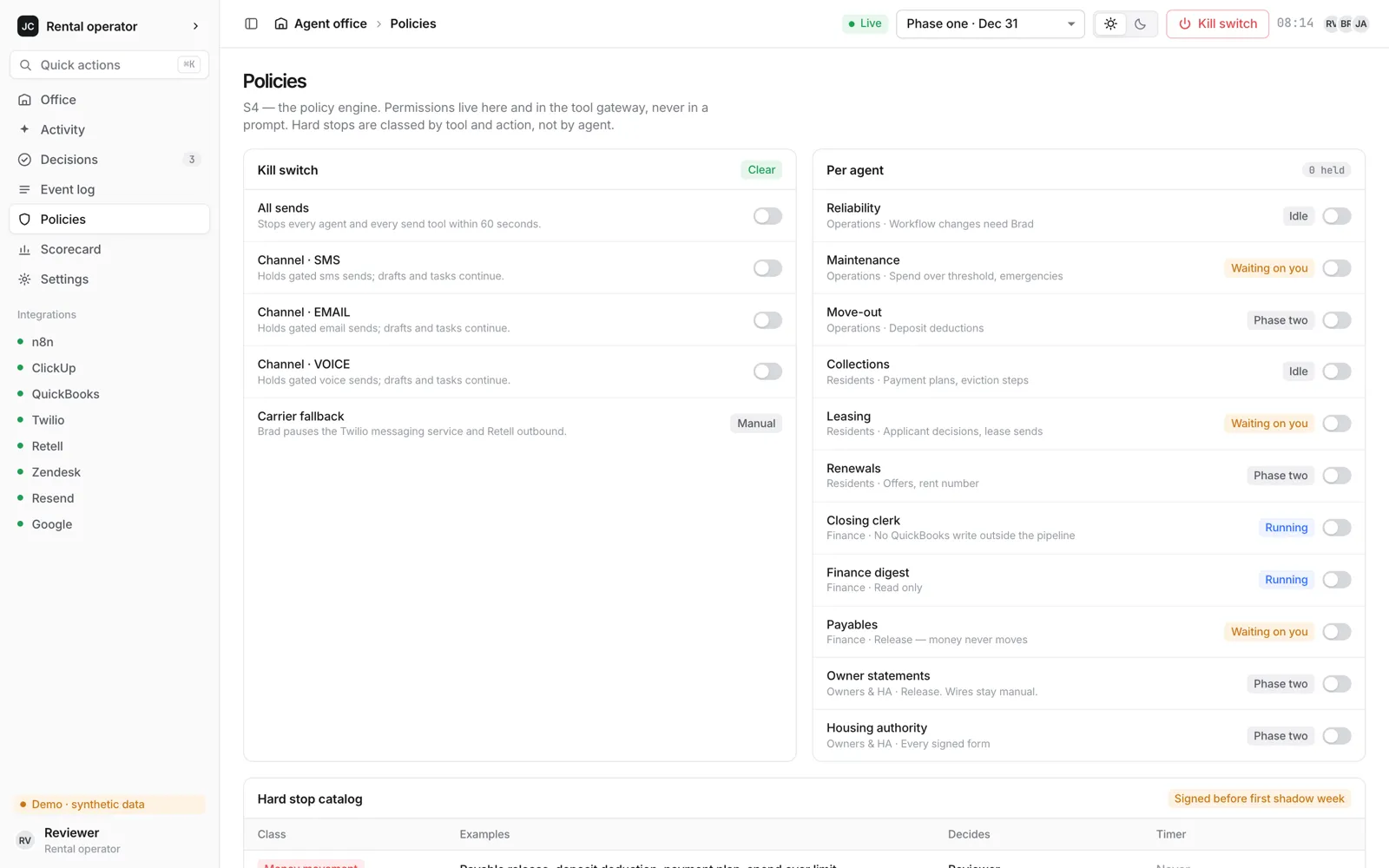Click the JA avatar in header
This screenshot has width=1389, height=868.
(1360, 23)
